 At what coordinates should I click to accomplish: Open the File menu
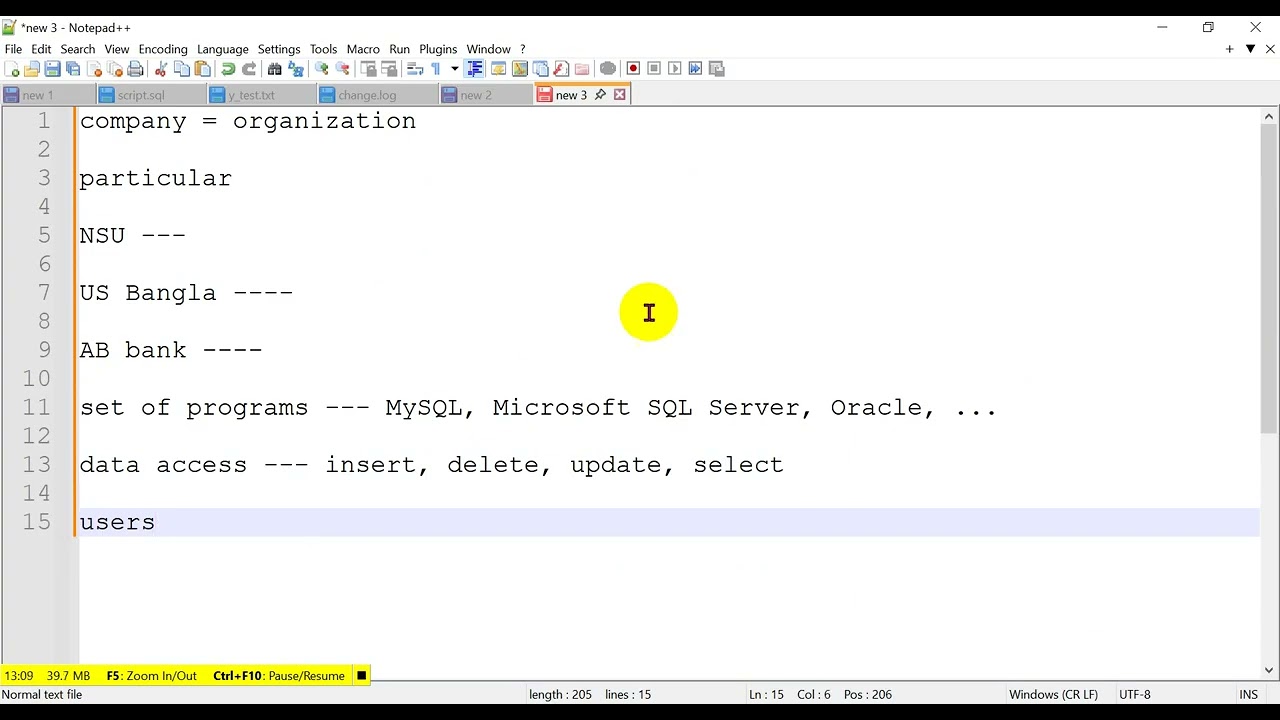[13, 49]
